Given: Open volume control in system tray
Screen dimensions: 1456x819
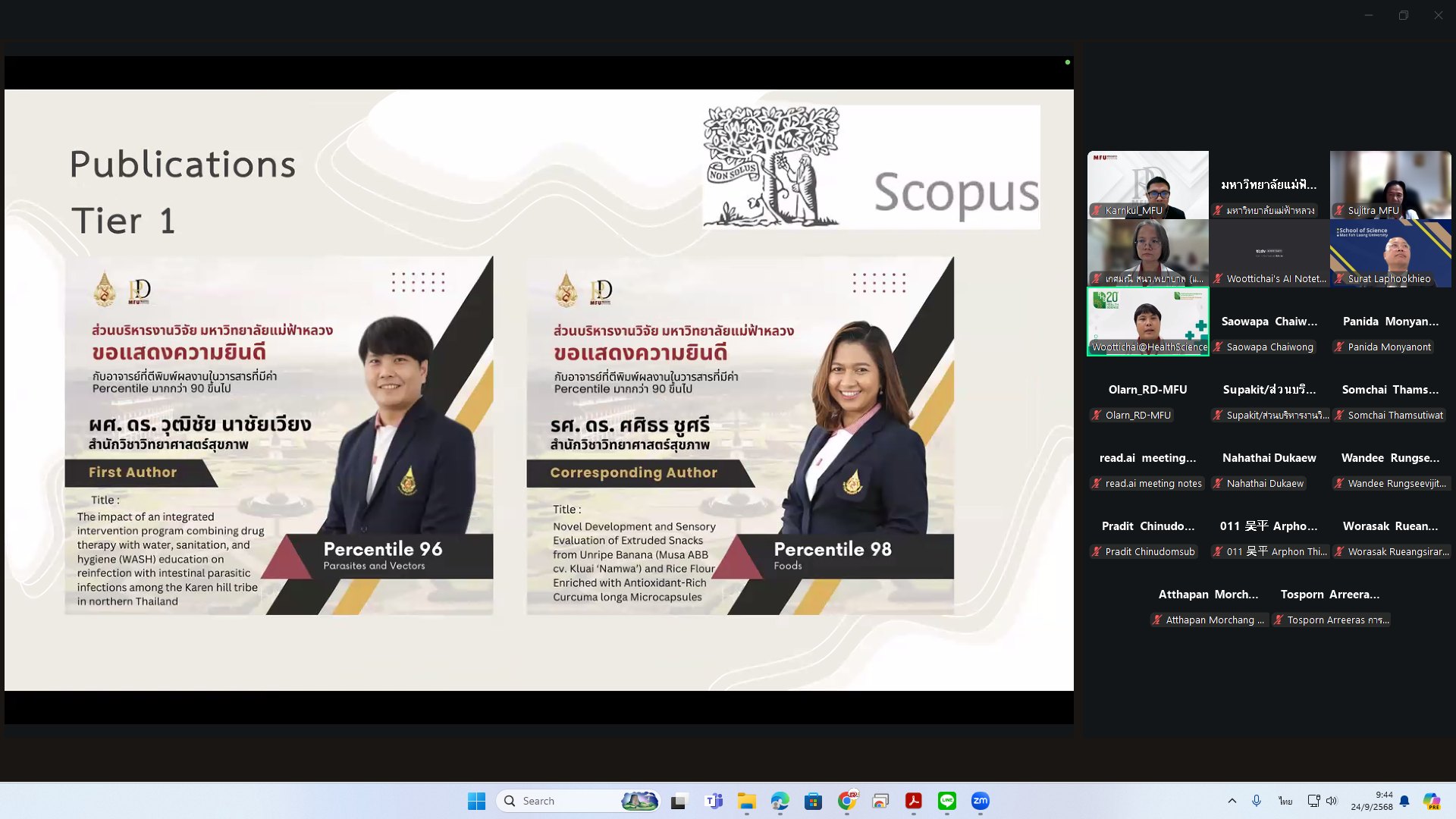Looking at the screenshot, I should [x=1332, y=801].
